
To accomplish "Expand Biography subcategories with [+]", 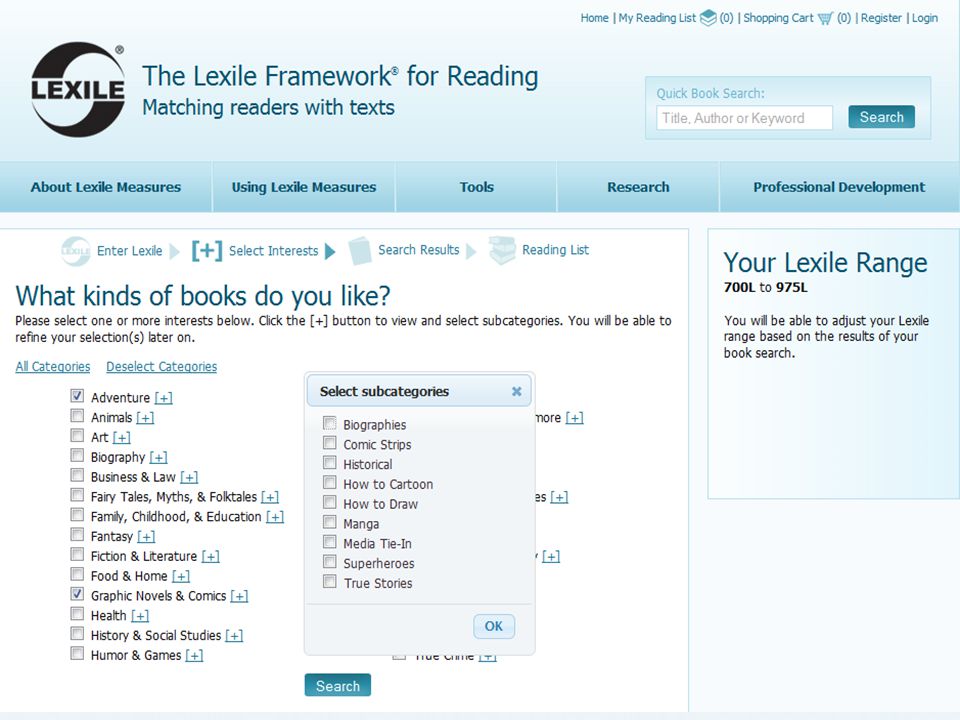I will coord(159,457).
